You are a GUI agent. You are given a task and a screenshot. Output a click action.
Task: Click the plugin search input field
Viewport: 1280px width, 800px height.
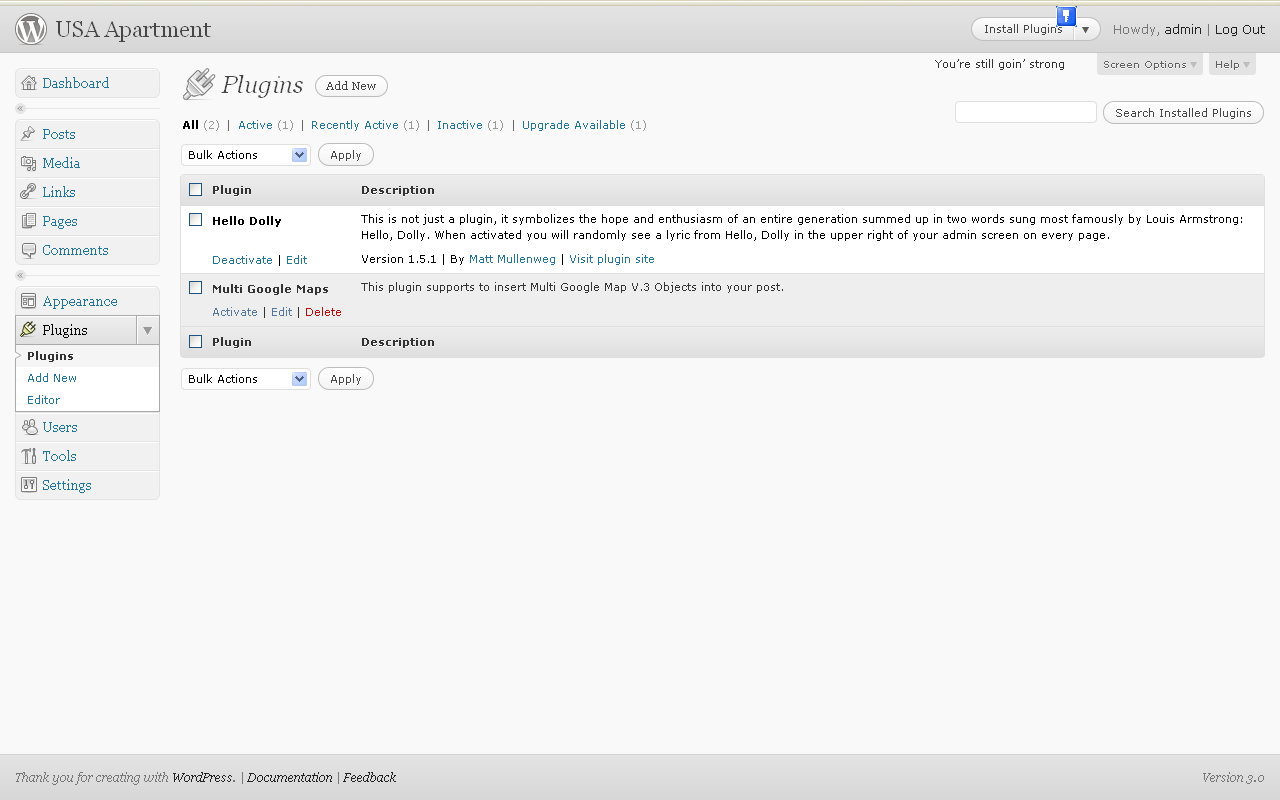pos(1026,112)
